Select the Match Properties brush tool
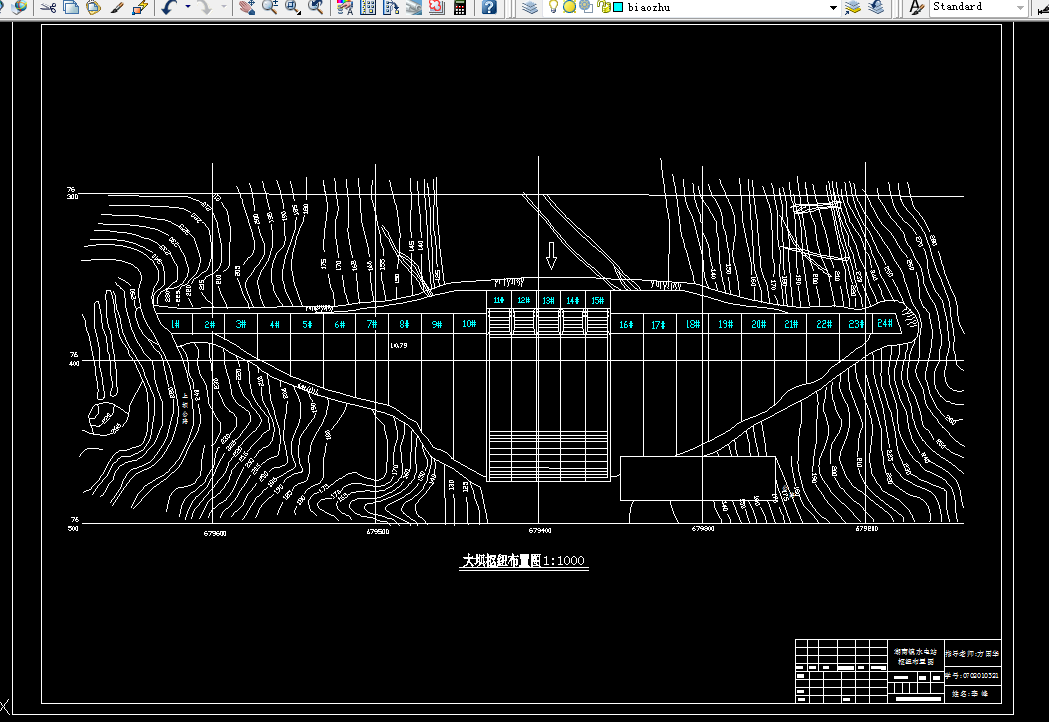1049x722 pixels. point(117,7)
